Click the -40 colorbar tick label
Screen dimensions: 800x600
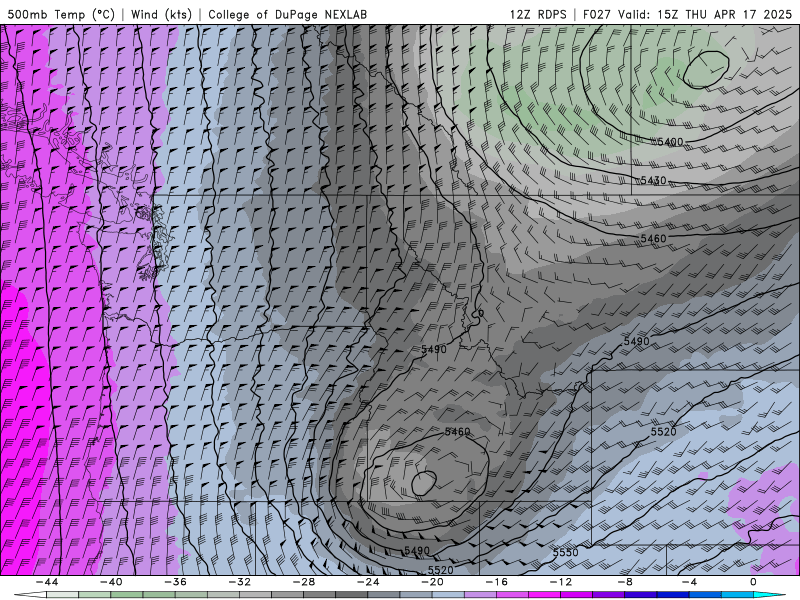[111, 582]
